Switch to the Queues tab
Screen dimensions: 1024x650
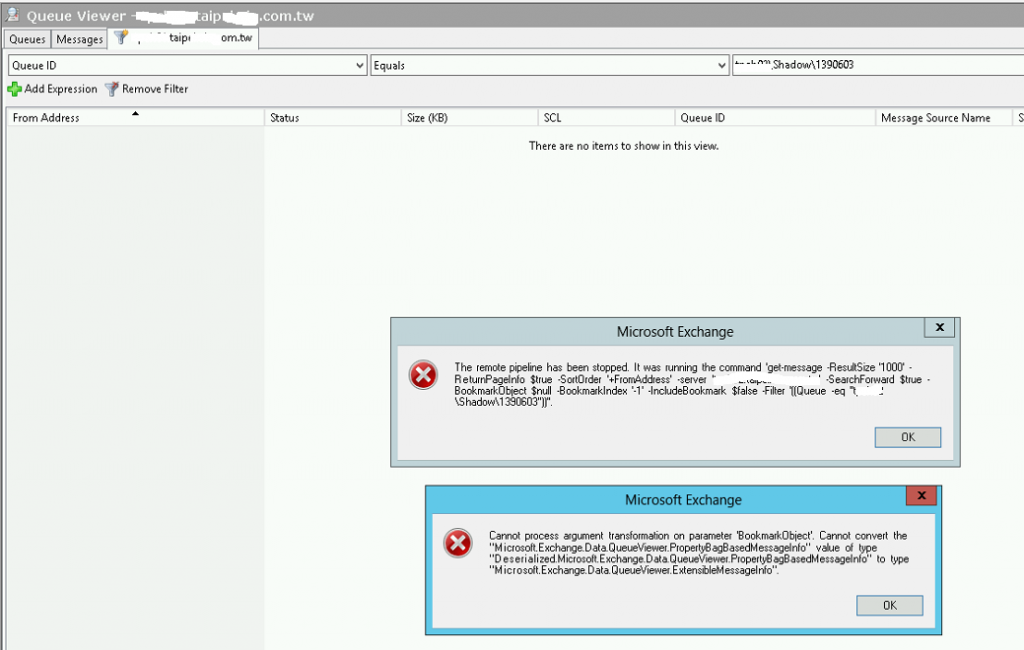[27, 39]
